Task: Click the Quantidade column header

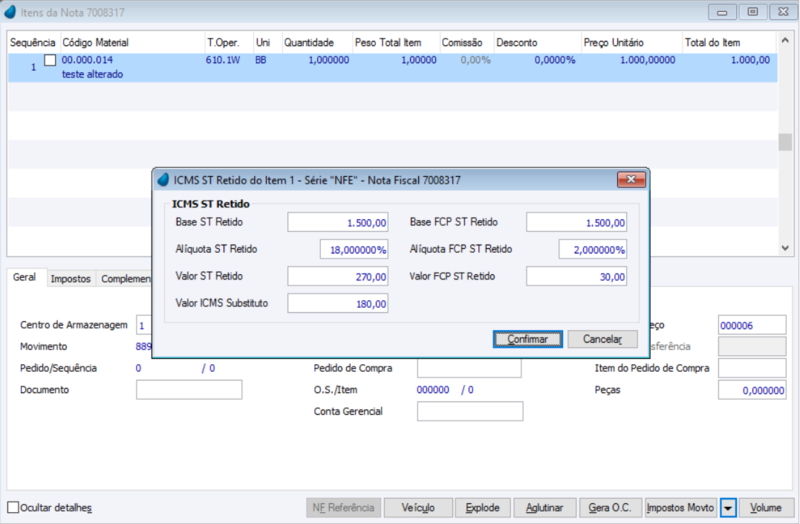Action: pyautogui.click(x=317, y=42)
